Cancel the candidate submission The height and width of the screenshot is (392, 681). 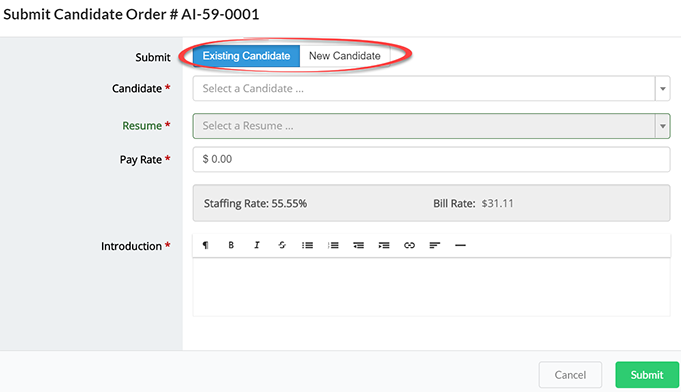coord(570,375)
